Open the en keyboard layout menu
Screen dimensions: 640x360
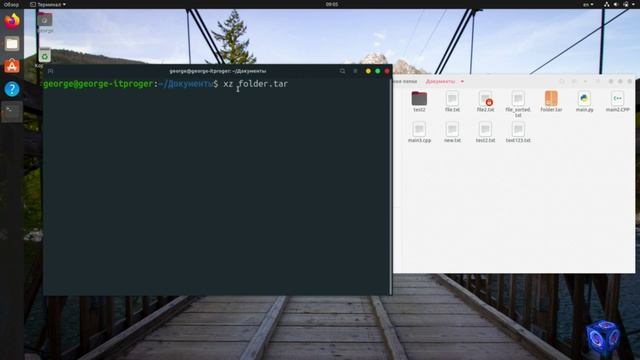click(588, 4)
